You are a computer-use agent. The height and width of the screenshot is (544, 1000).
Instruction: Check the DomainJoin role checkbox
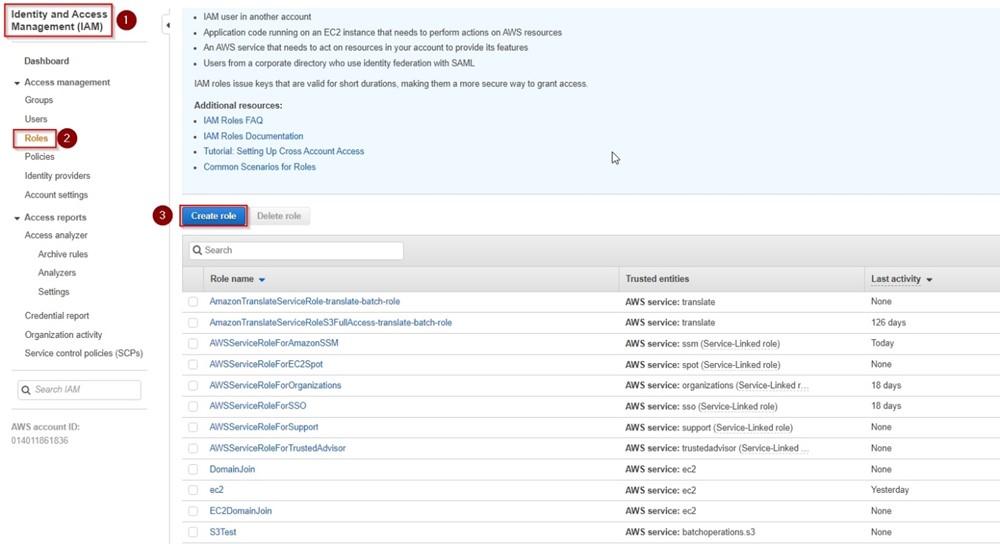coord(193,469)
